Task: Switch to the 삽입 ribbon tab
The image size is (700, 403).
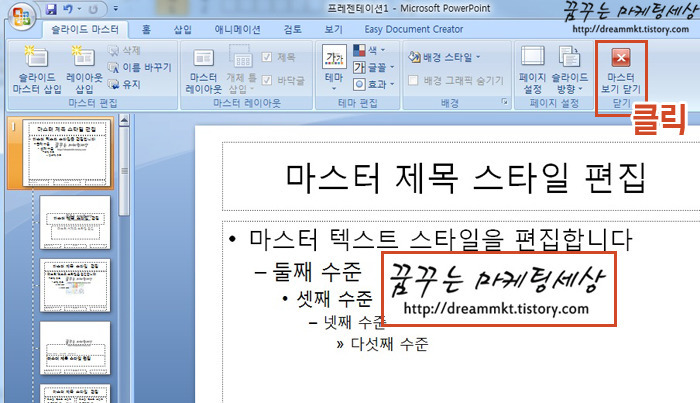Action: coord(183,29)
